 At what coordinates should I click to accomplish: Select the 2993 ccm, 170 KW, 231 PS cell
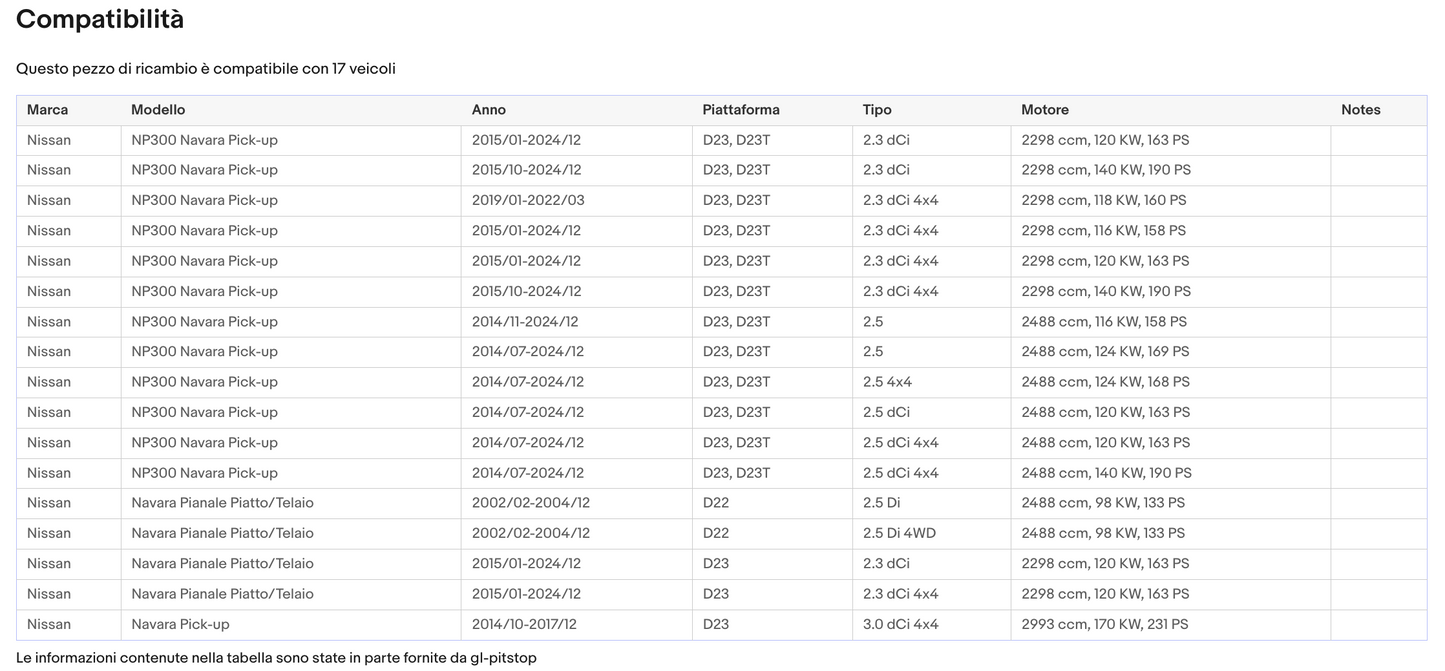tap(1104, 624)
